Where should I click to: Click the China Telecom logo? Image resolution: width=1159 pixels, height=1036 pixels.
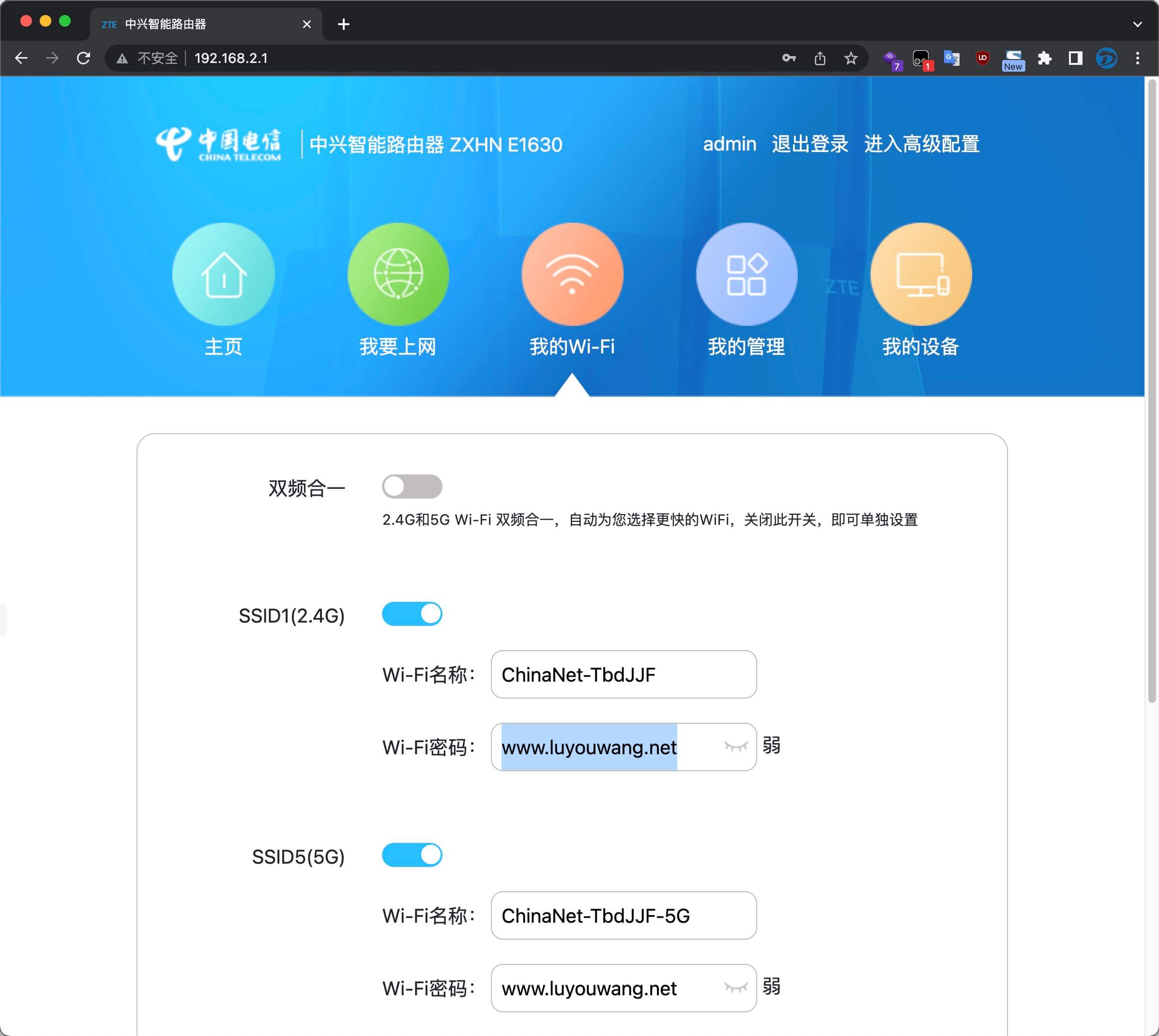[219, 145]
